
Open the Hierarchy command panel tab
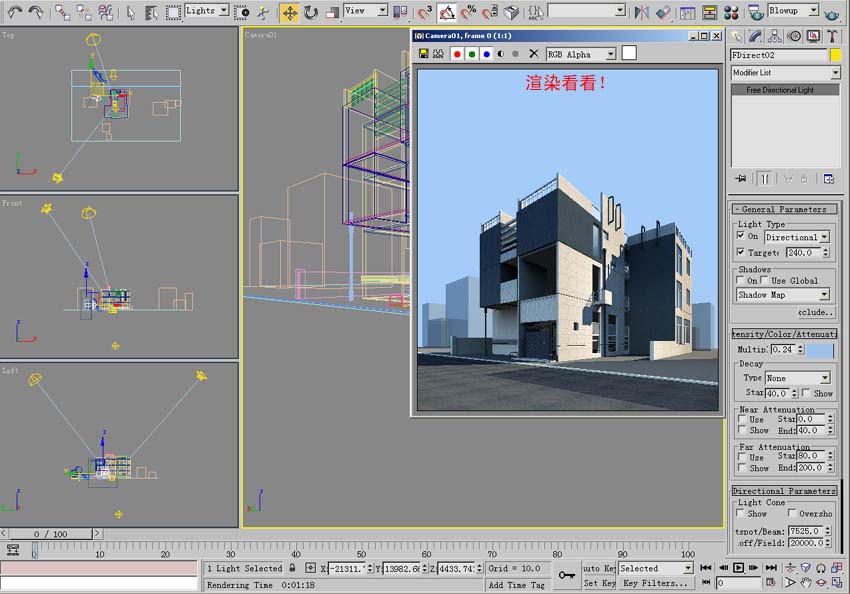(776, 36)
